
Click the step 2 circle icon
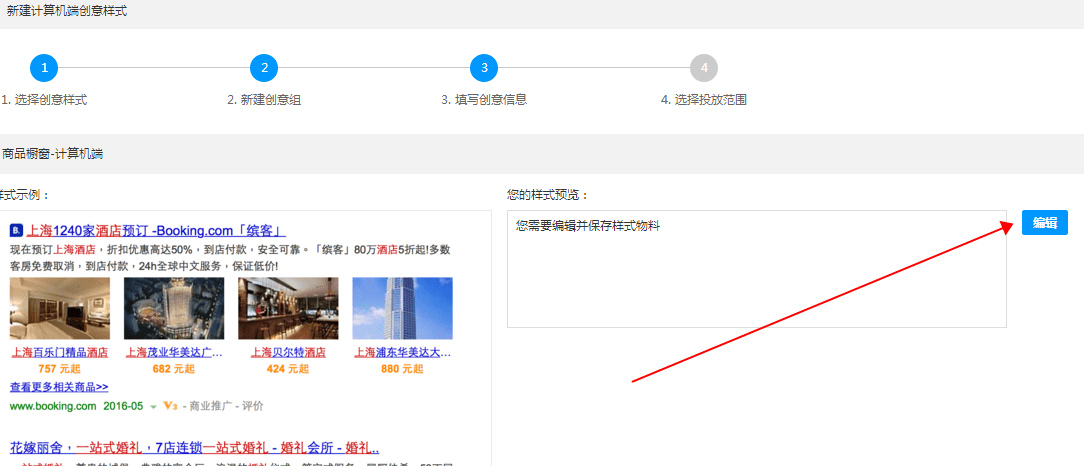pyautogui.click(x=264, y=68)
